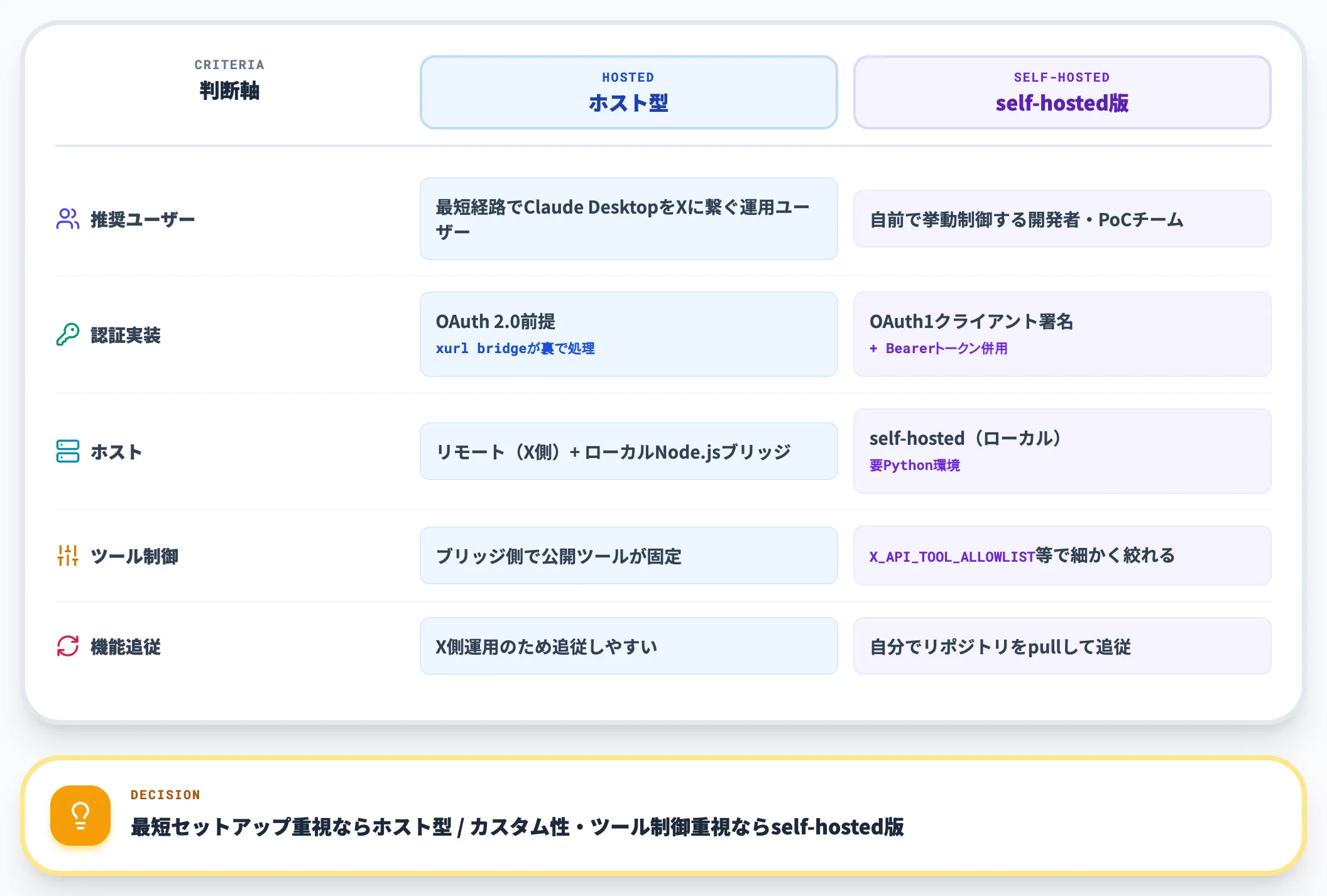Image resolution: width=1327 pixels, height=896 pixels.
Task: Click the 機能追従 row label
Action: tap(126, 647)
